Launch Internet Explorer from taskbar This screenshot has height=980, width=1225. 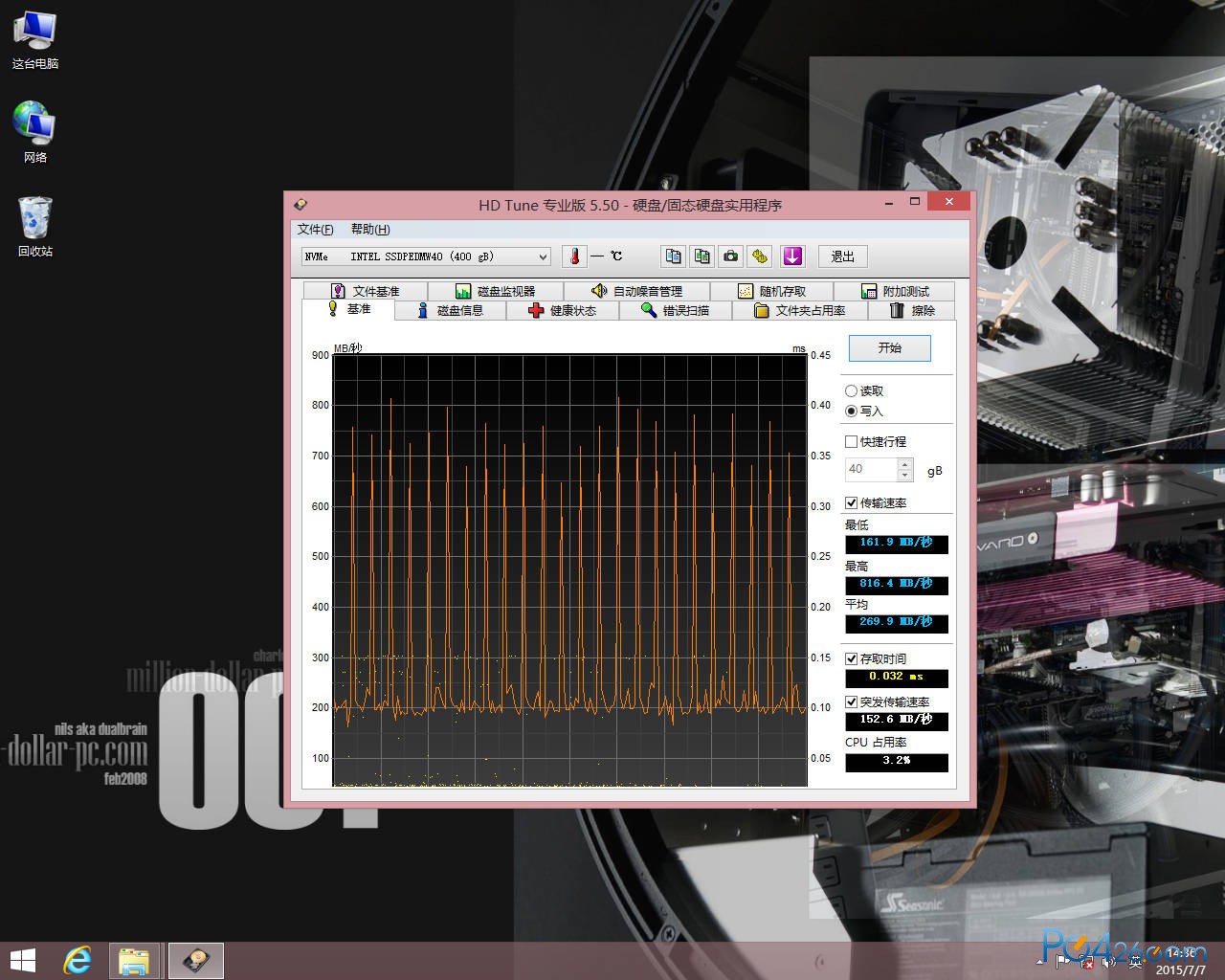[x=78, y=960]
